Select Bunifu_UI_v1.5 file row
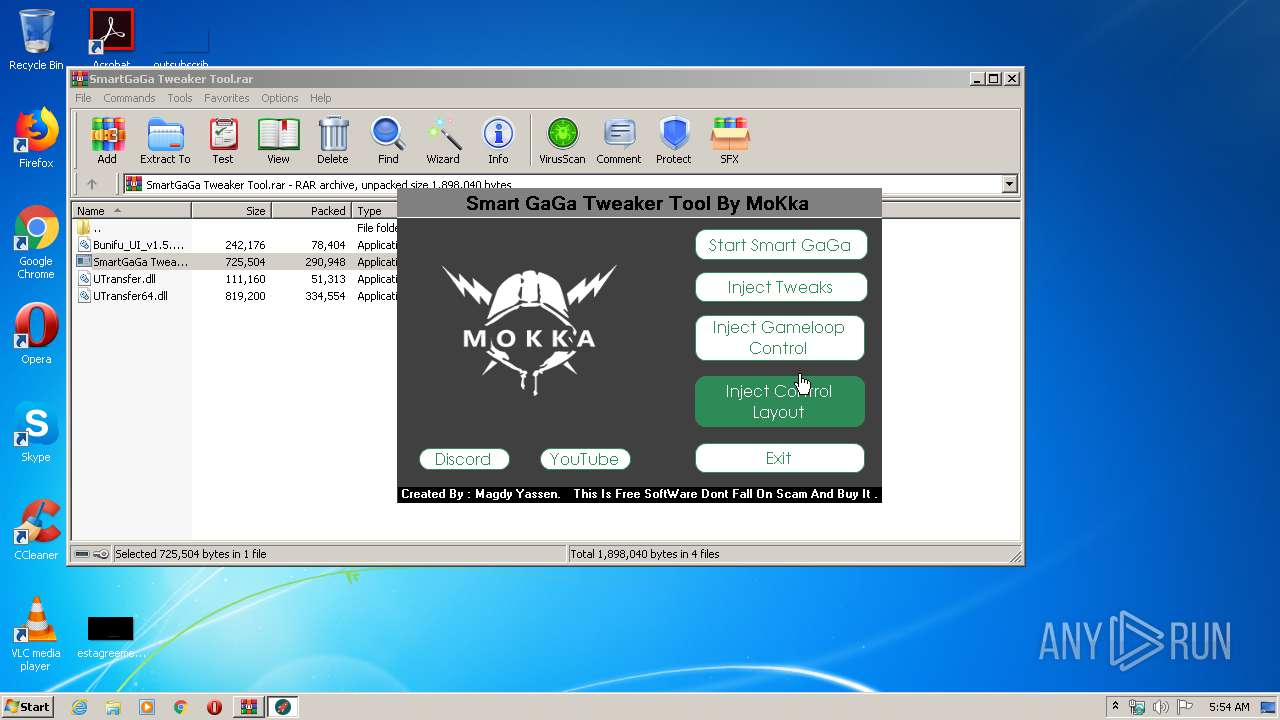1280x720 pixels. pyautogui.click(x=235, y=245)
